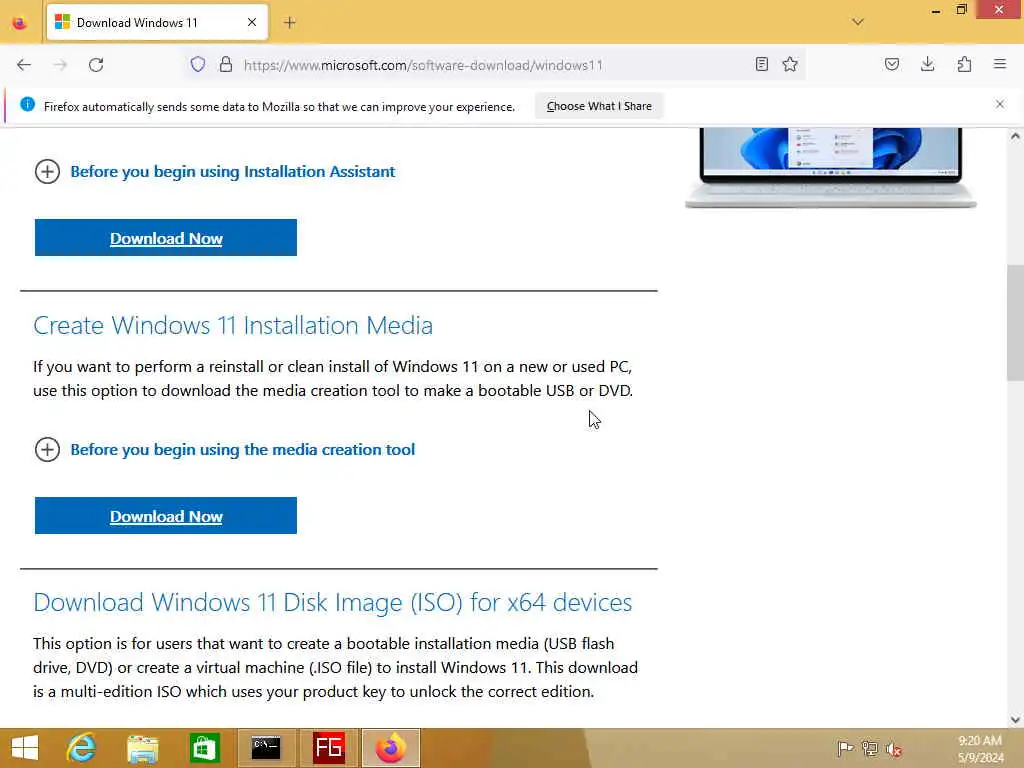Click the vertical scrollbar thumb
Viewport: 1024px width, 768px height.
tap(1015, 323)
